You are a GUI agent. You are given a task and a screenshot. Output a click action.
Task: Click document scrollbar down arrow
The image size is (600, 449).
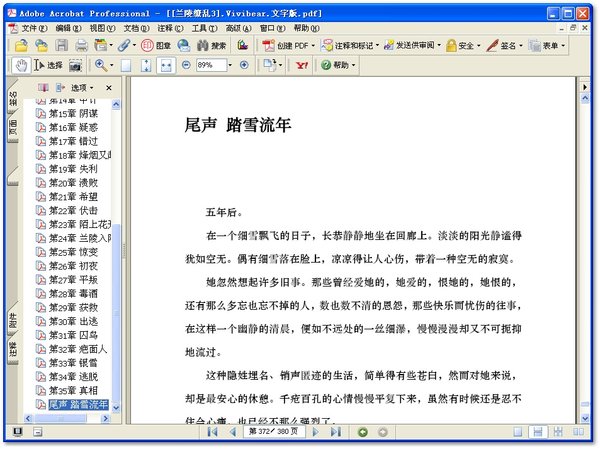pos(585,418)
